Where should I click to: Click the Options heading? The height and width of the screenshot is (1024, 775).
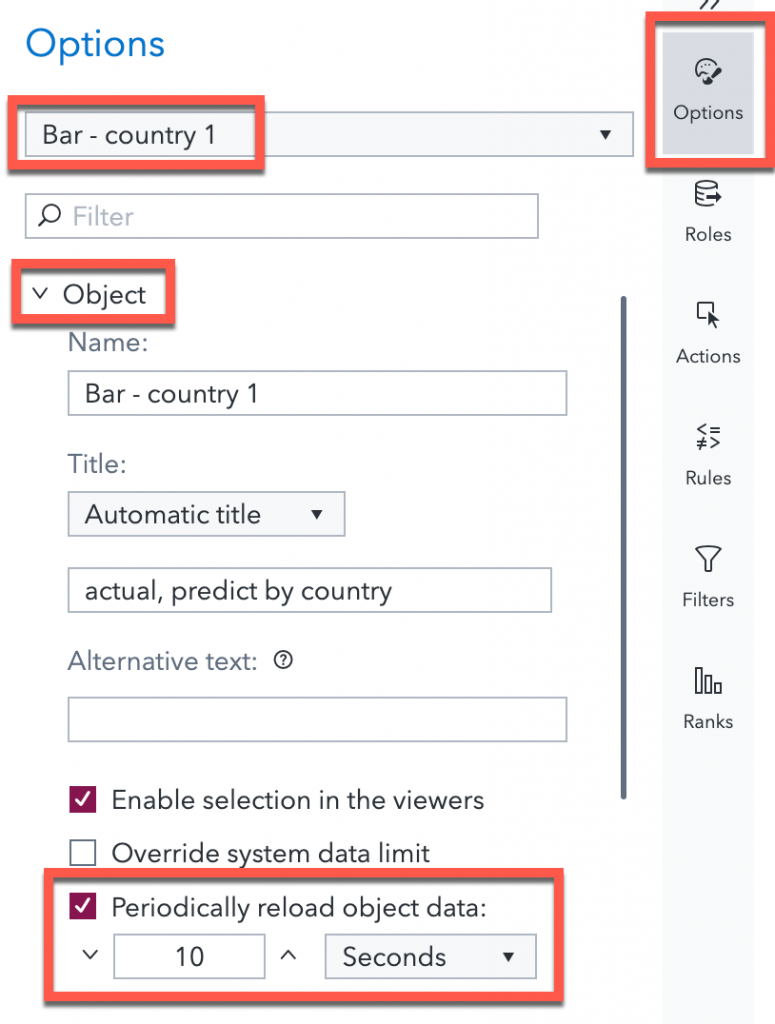pyautogui.click(x=95, y=44)
